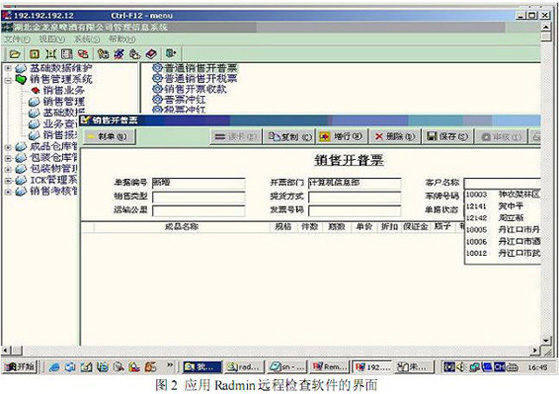Click the exit door toolbar icon
The image size is (559, 394).
(171, 53)
